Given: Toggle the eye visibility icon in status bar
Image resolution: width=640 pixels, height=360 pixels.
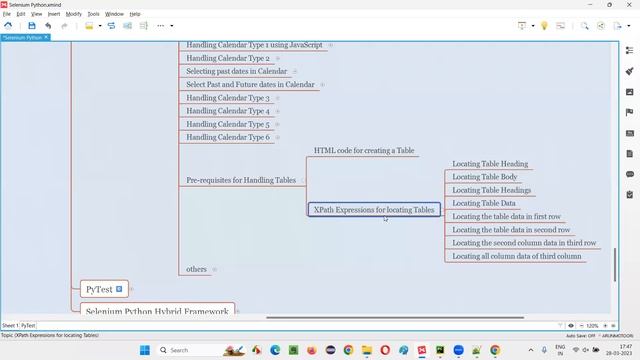Looking at the screenshot, I should tap(571, 326).
